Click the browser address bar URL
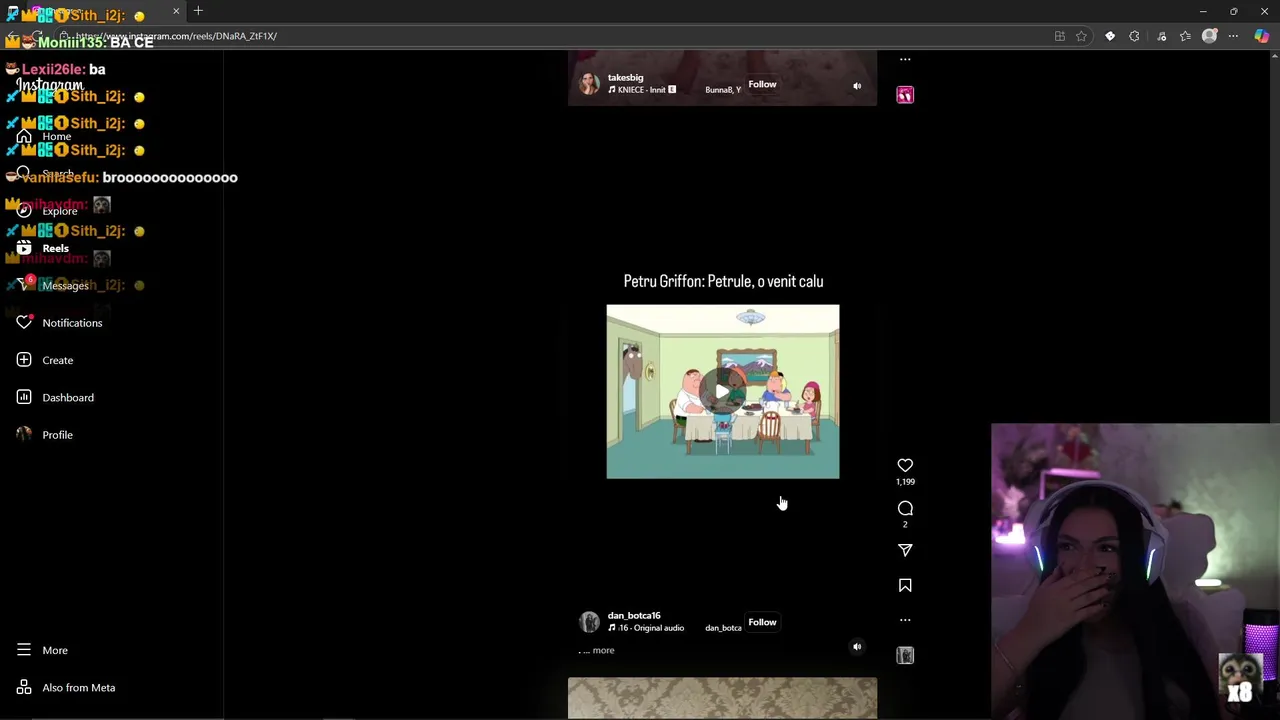Screen dimensions: 1280x720 176,36
